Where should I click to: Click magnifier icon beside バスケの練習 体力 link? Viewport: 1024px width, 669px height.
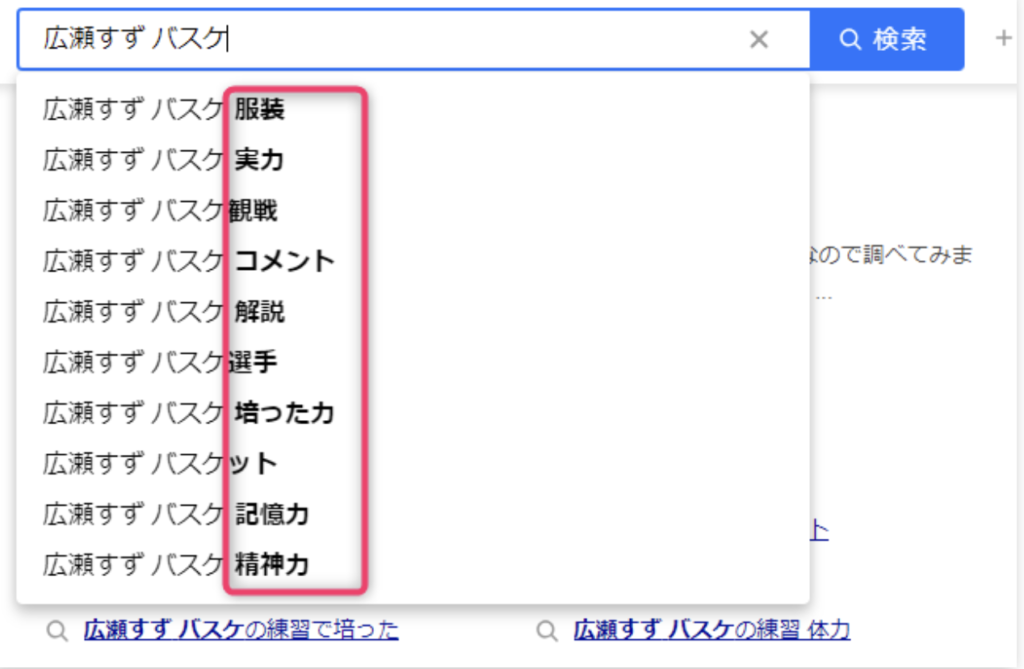click(547, 631)
